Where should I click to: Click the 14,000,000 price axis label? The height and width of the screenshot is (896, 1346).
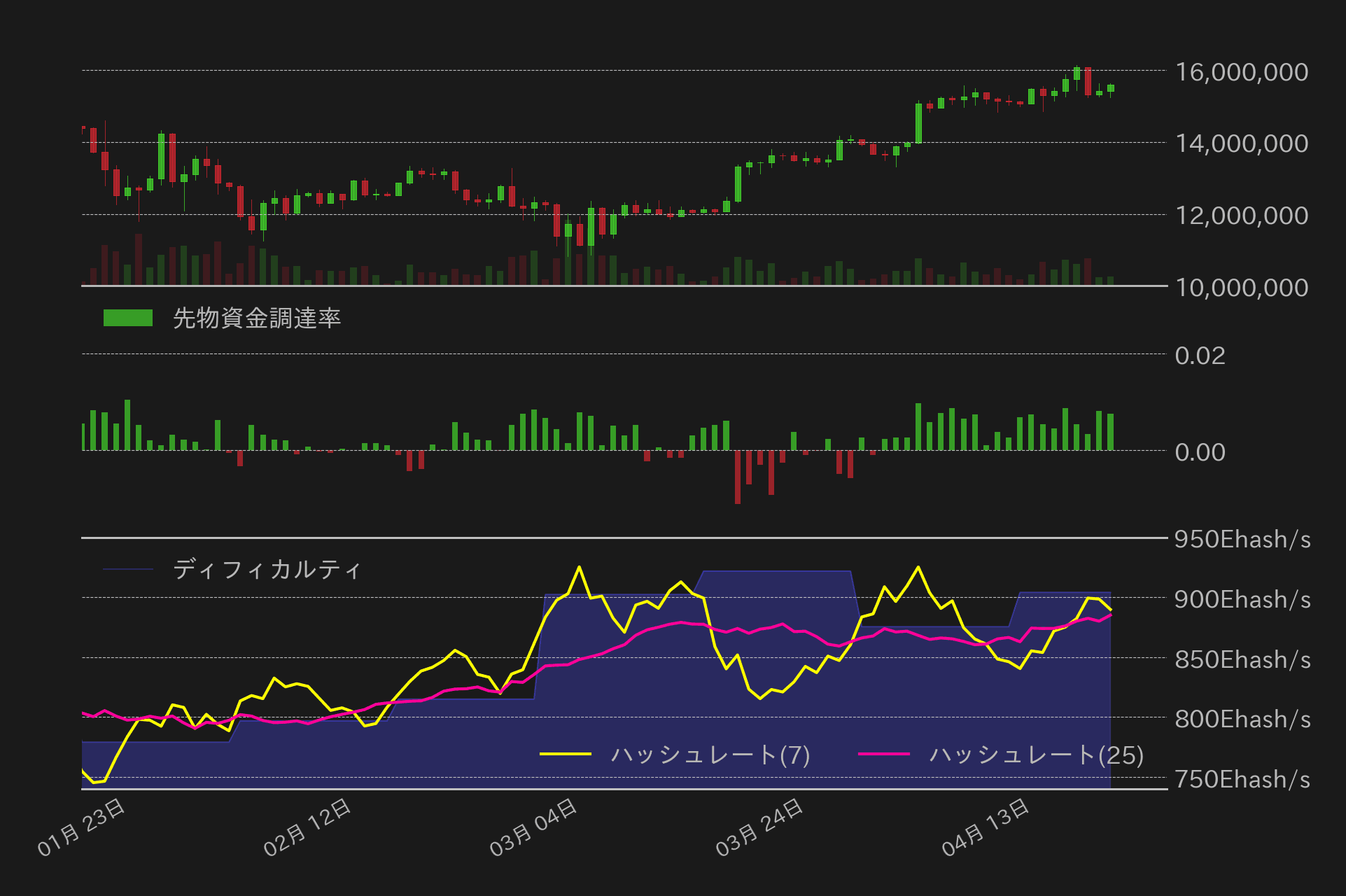pyautogui.click(x=1241, y=143)
